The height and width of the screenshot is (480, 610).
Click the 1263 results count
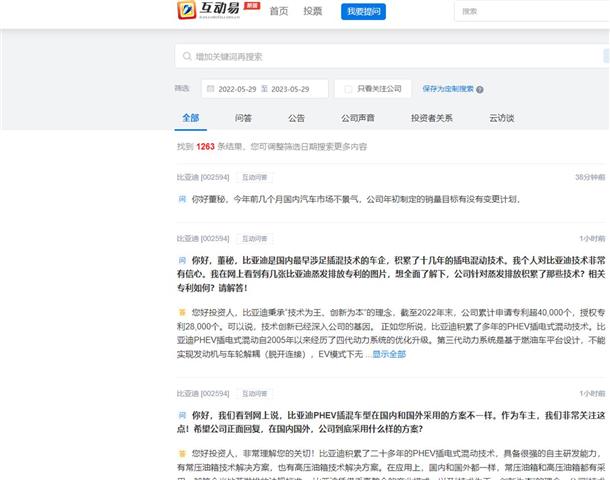coord(205,147)
